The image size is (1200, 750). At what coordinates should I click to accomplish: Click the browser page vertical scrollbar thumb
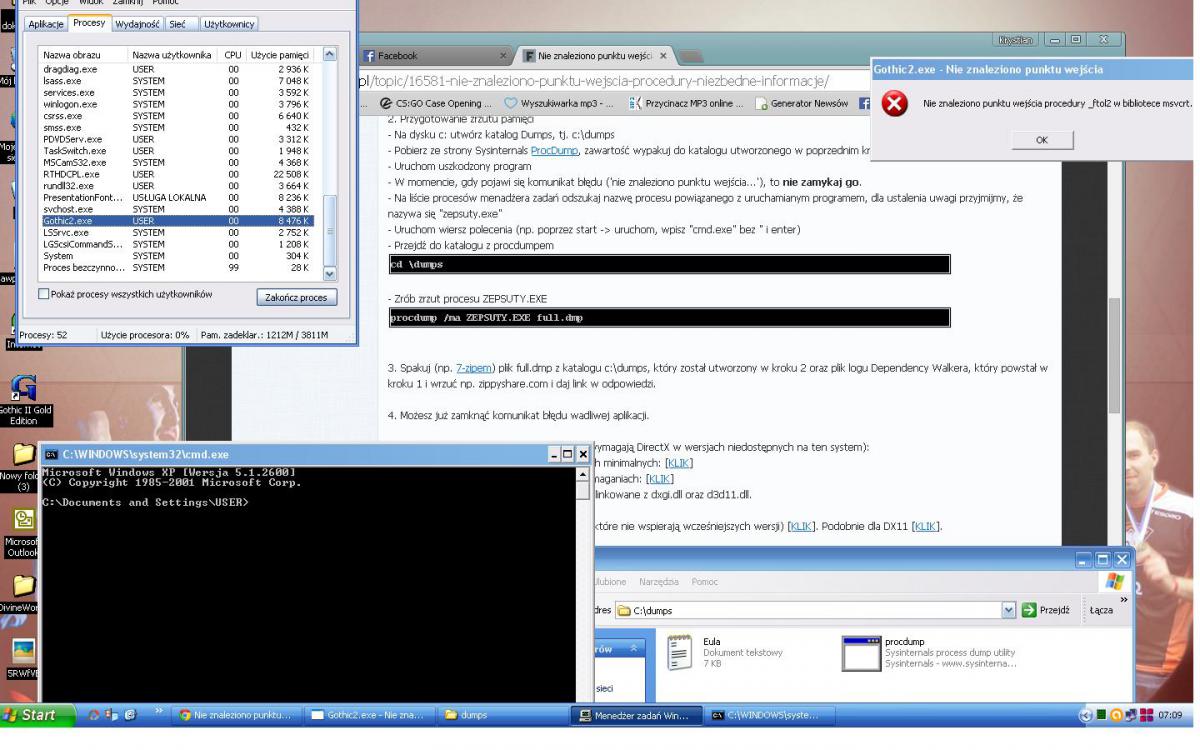(1114, 355)
